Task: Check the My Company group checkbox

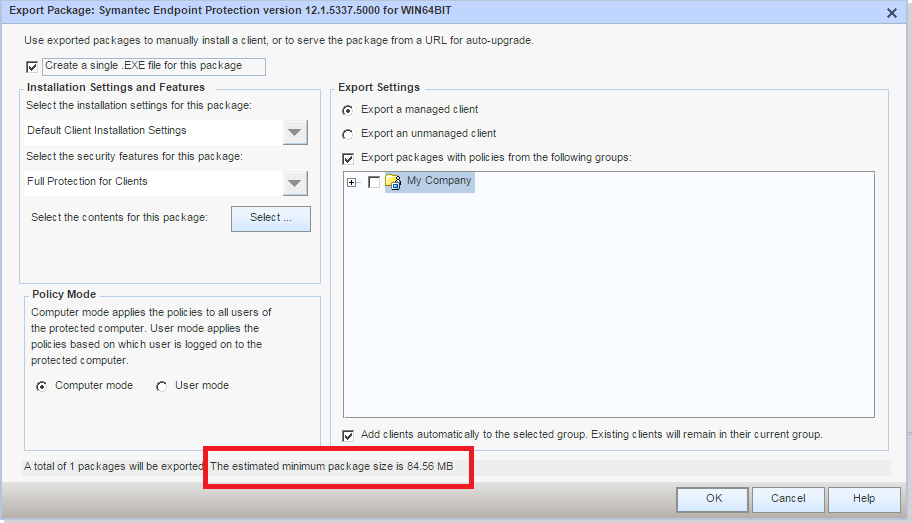Action: click(374, 182)
